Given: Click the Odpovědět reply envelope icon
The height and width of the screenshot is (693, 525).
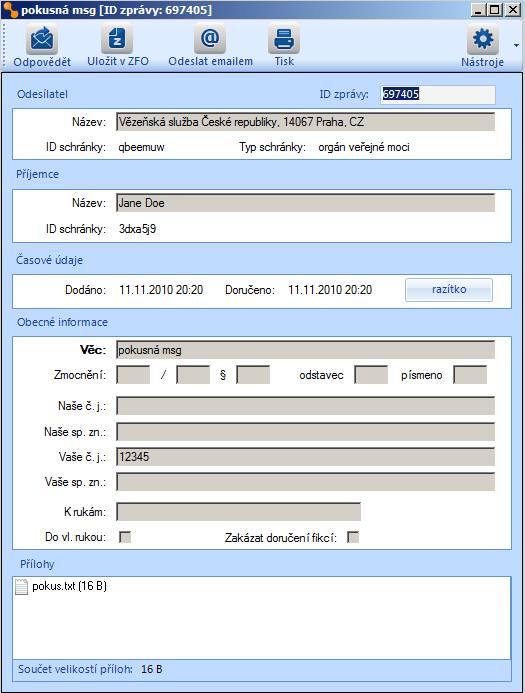Looking at the screenshot, I should click(42, 39).
